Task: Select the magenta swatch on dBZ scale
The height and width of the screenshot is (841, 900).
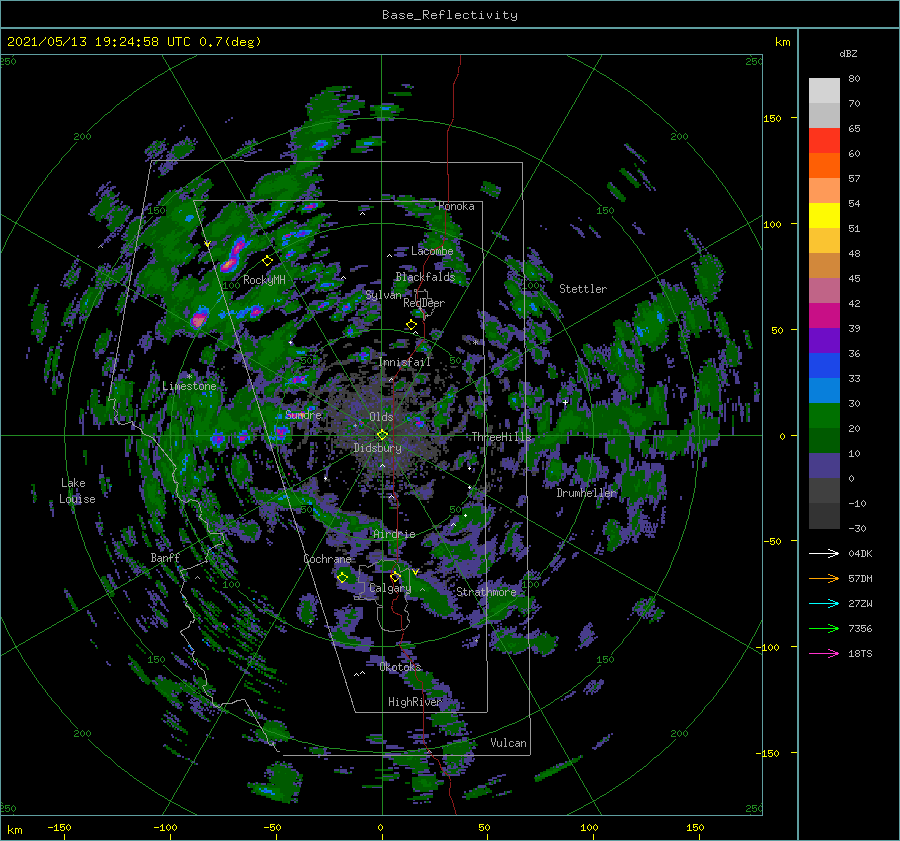Action: (824, 316)
